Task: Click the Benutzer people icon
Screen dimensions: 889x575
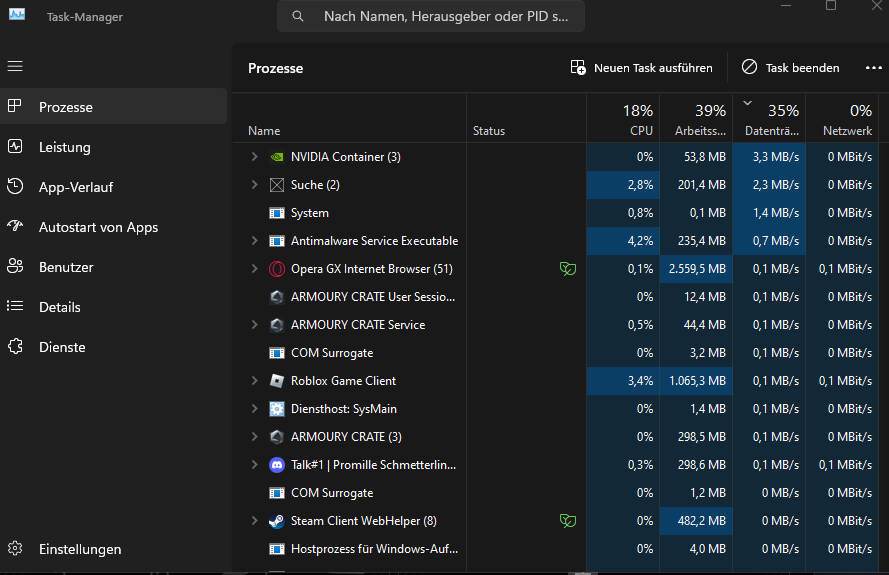Action: point(15,267)
